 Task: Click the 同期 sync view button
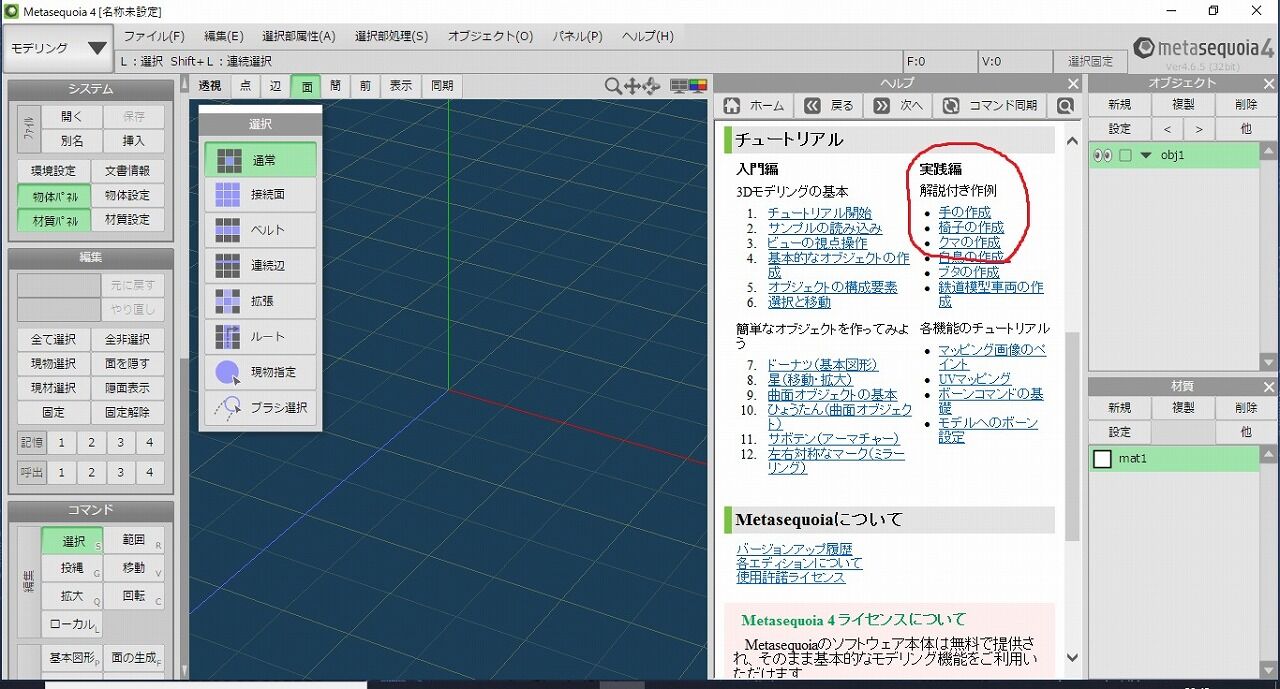442,86
